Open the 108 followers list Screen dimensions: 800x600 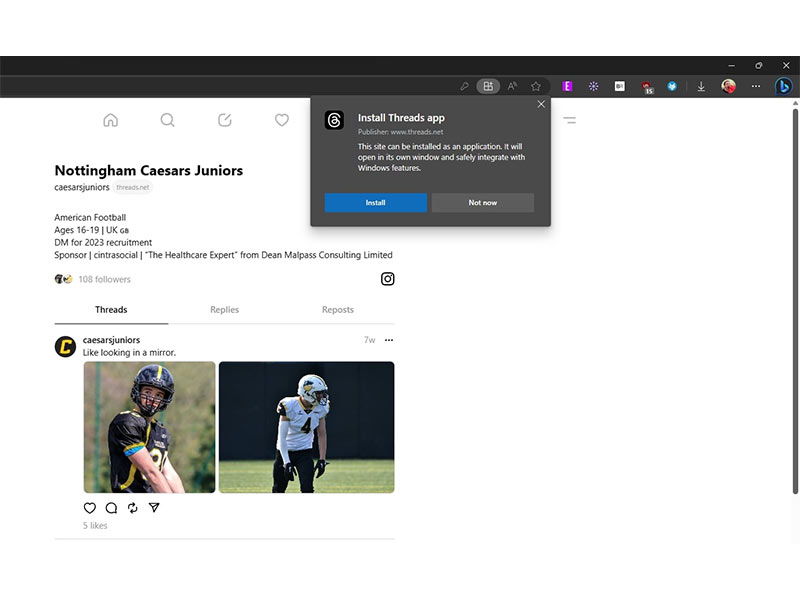105,279
